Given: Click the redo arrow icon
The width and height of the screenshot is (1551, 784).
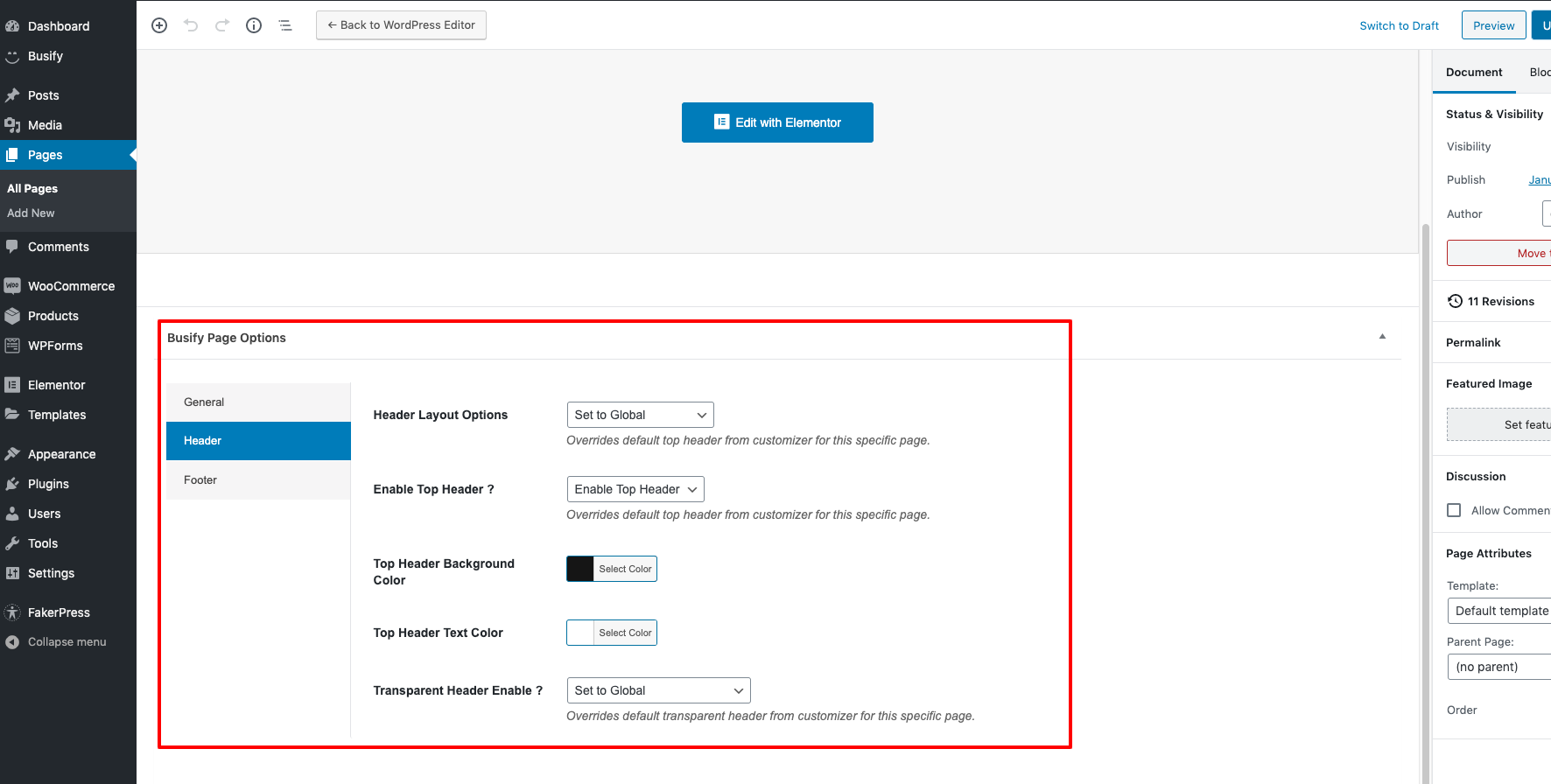Looking at the screenshot, I should coord(222,25).
